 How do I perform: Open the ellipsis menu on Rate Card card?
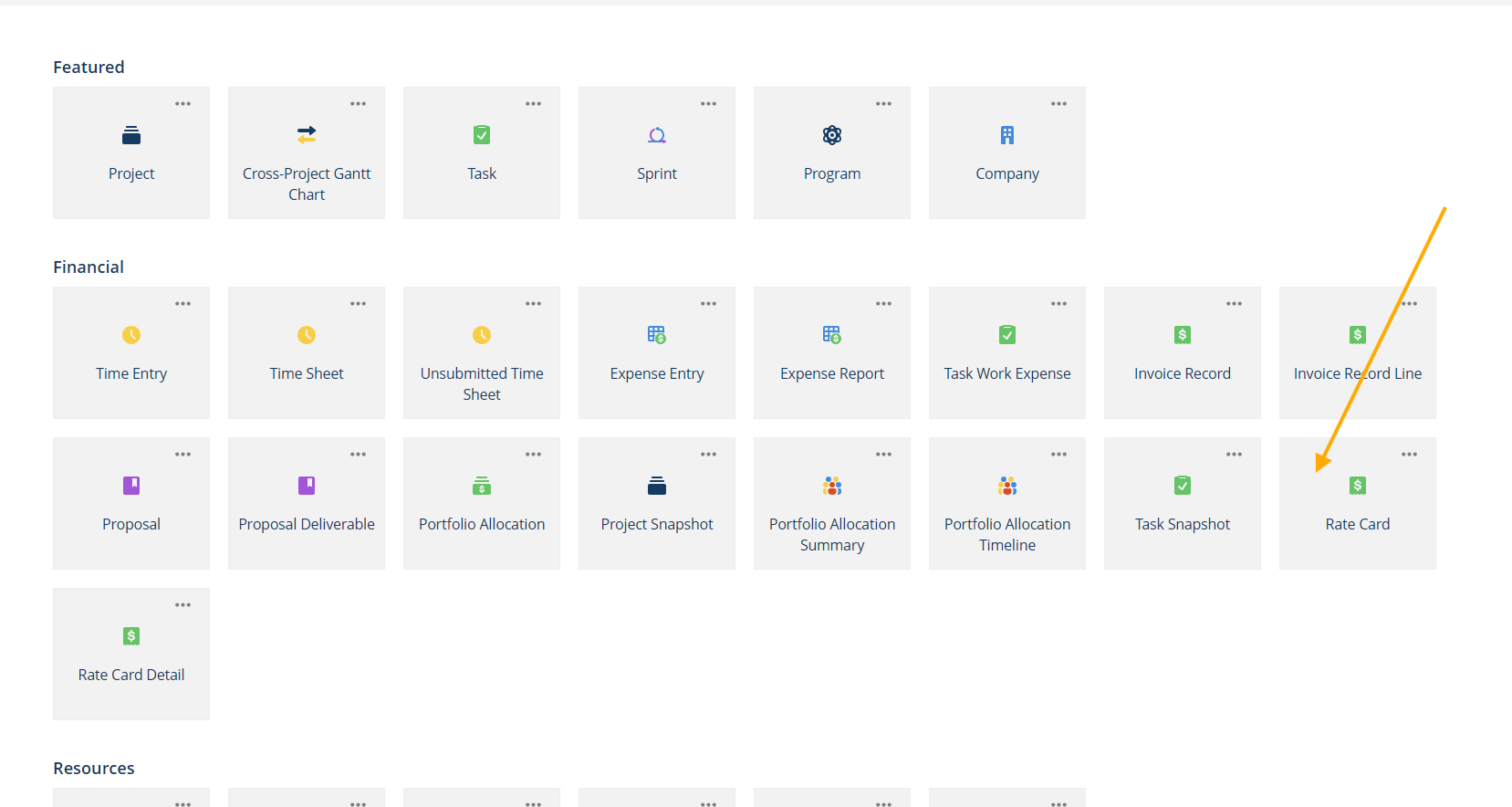pos(1410,455)
